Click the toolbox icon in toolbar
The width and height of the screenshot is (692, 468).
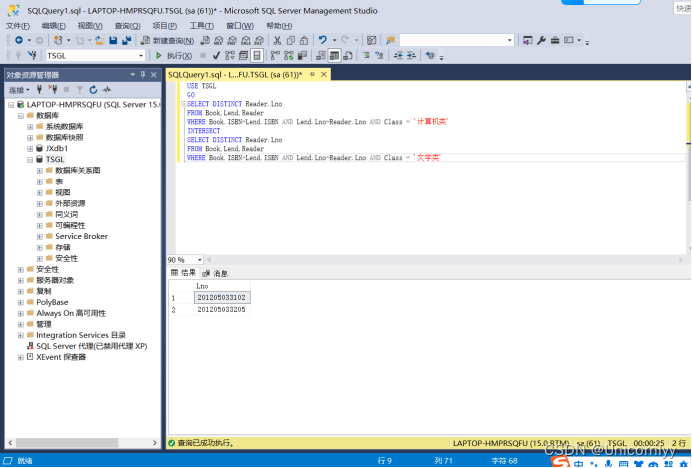555,40
